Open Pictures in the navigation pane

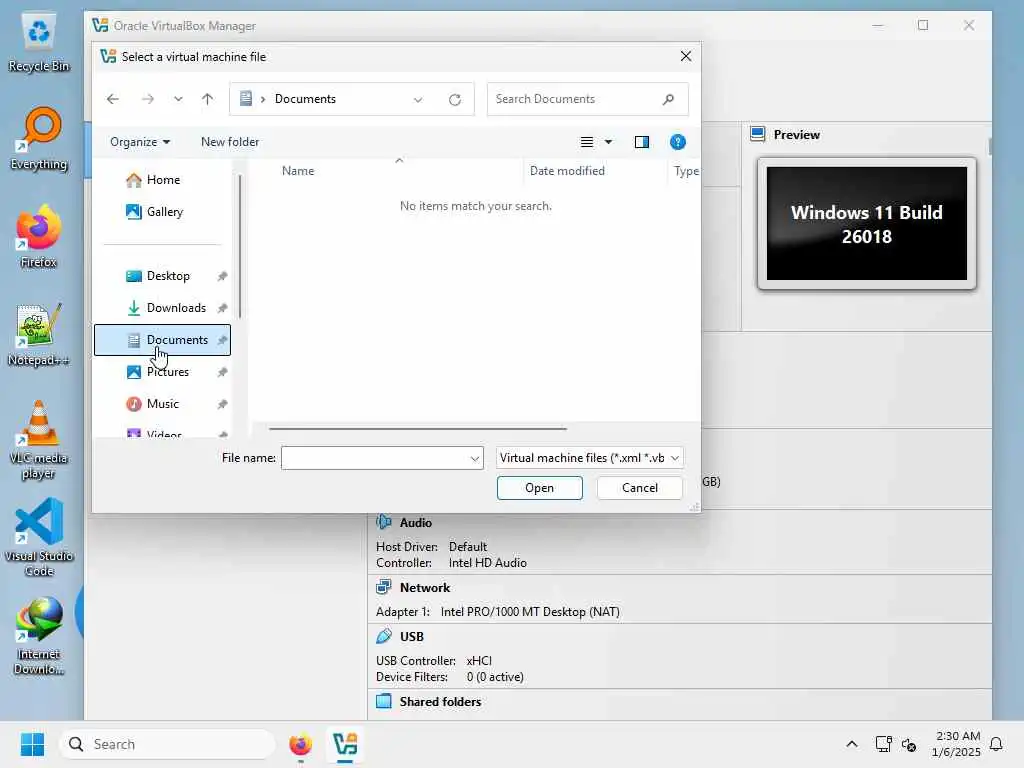163,372
